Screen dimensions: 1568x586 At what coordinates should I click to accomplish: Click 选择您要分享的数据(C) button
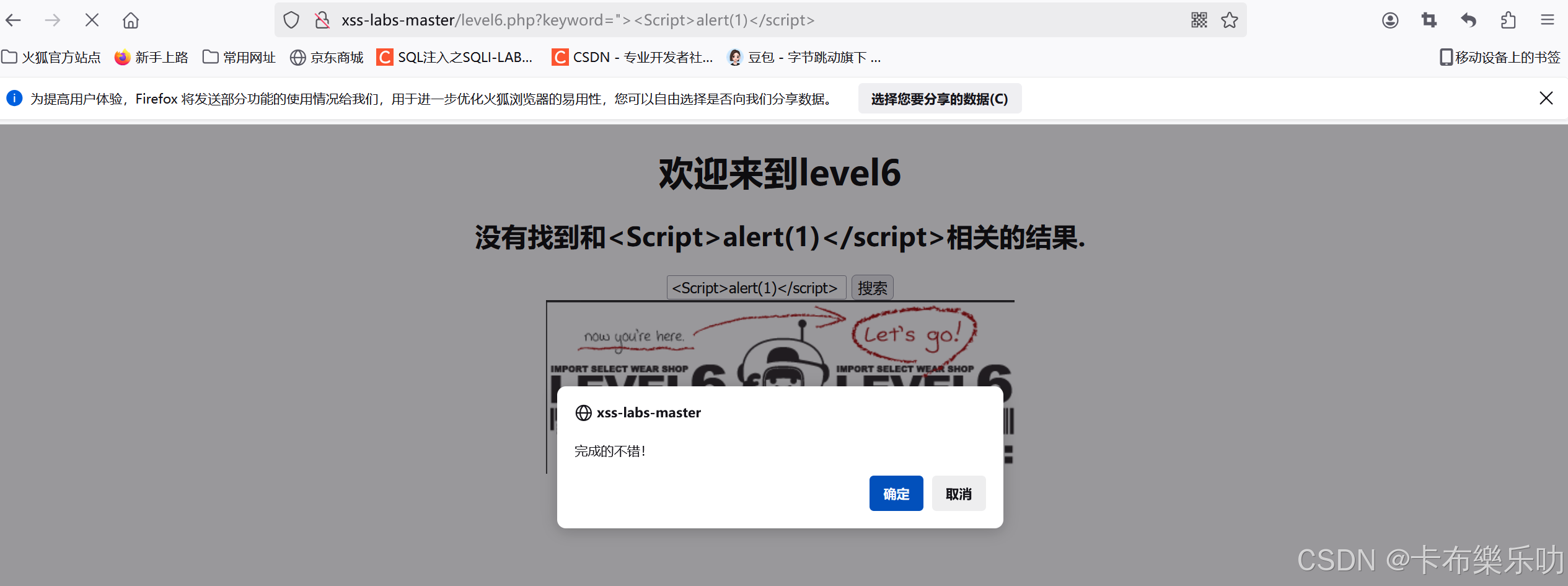point(940,99)
